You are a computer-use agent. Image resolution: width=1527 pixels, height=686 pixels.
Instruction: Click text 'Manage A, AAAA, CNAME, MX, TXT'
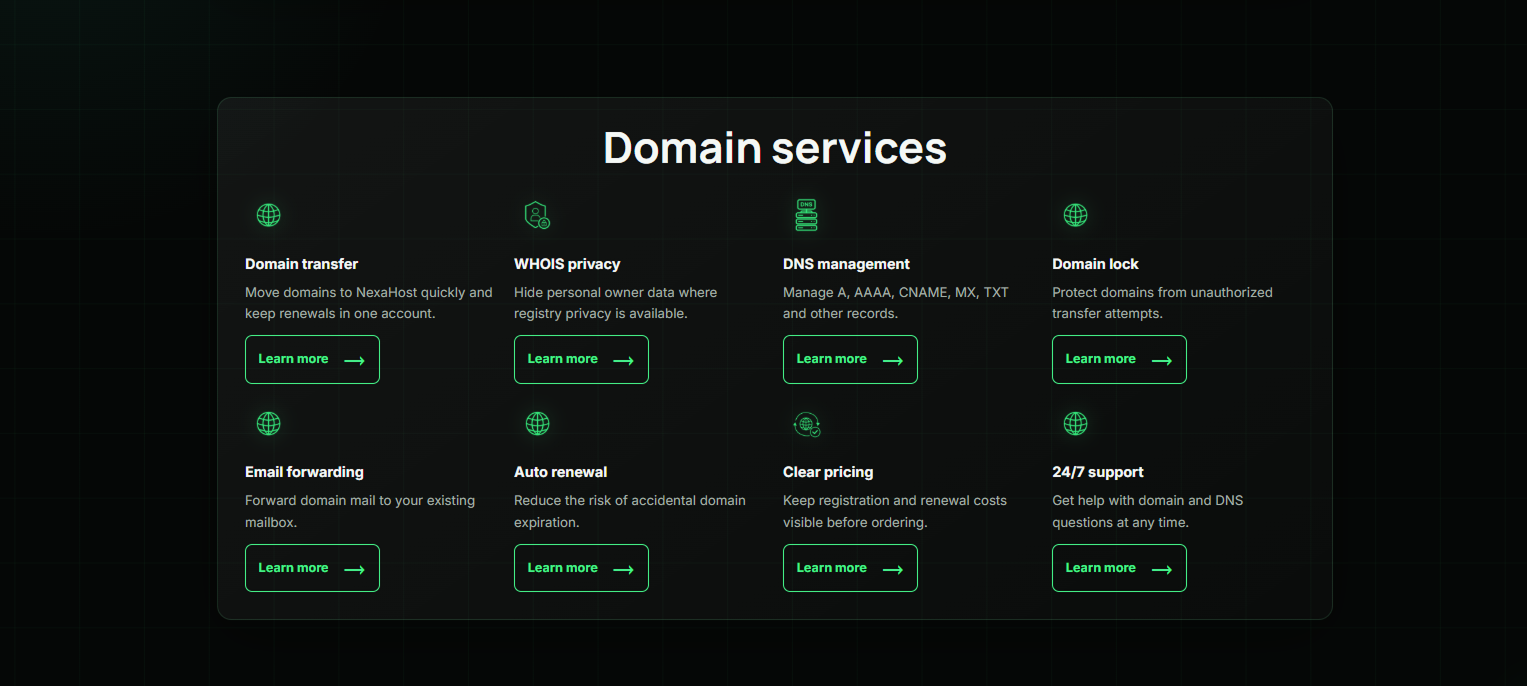[x=896, y=293]
